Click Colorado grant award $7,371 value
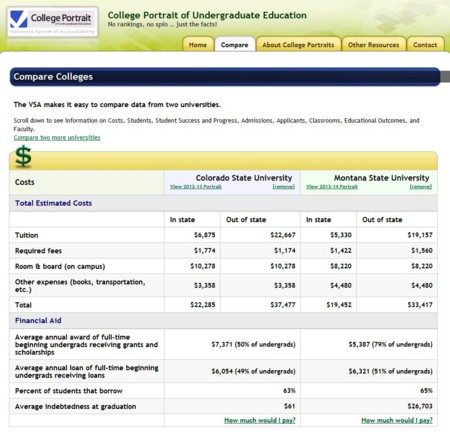450x432 pixels. [x=253, y=344]
